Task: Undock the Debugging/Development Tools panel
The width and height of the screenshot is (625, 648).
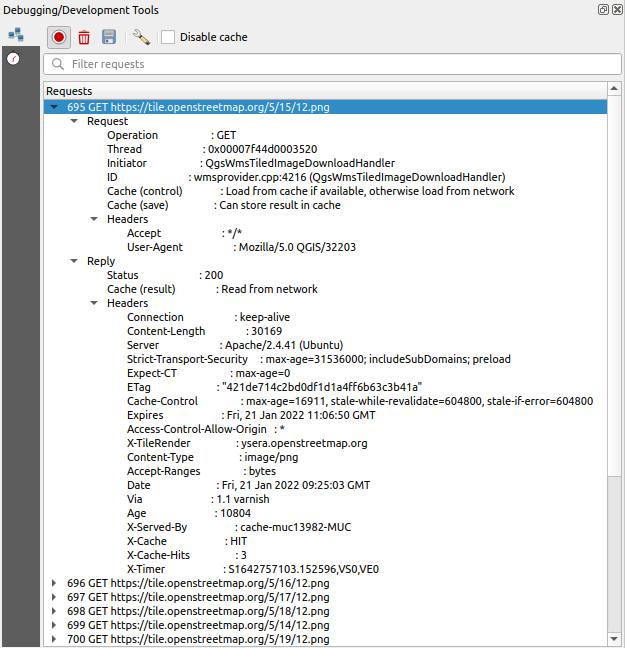Action: click(603, 8)
